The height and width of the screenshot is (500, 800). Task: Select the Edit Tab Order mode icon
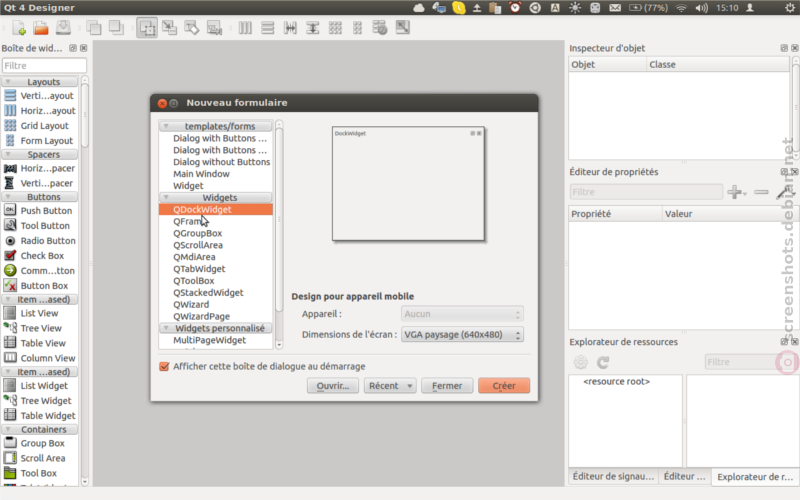(214, 28)
